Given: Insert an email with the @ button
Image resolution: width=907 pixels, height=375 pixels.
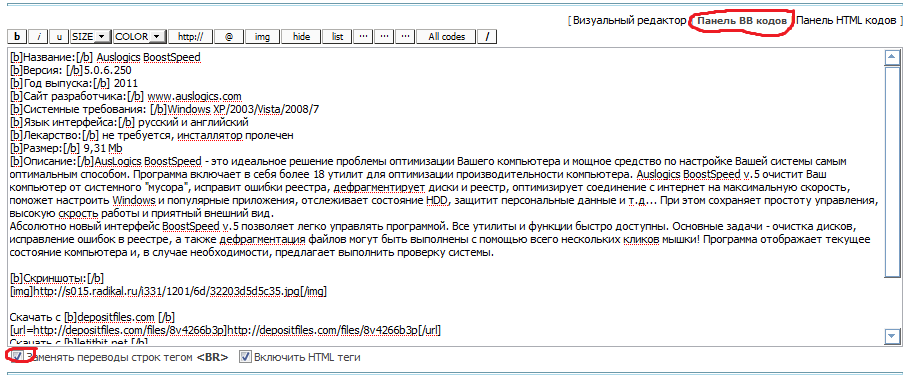Looking at the screenshot, I should tap(229, 36).
